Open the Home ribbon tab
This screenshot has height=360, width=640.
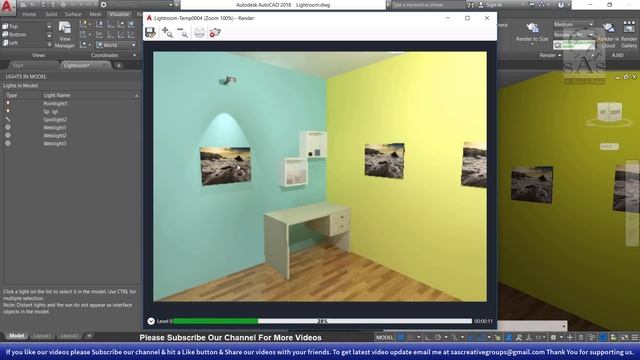pyautogui.click(x=29, y=14)
